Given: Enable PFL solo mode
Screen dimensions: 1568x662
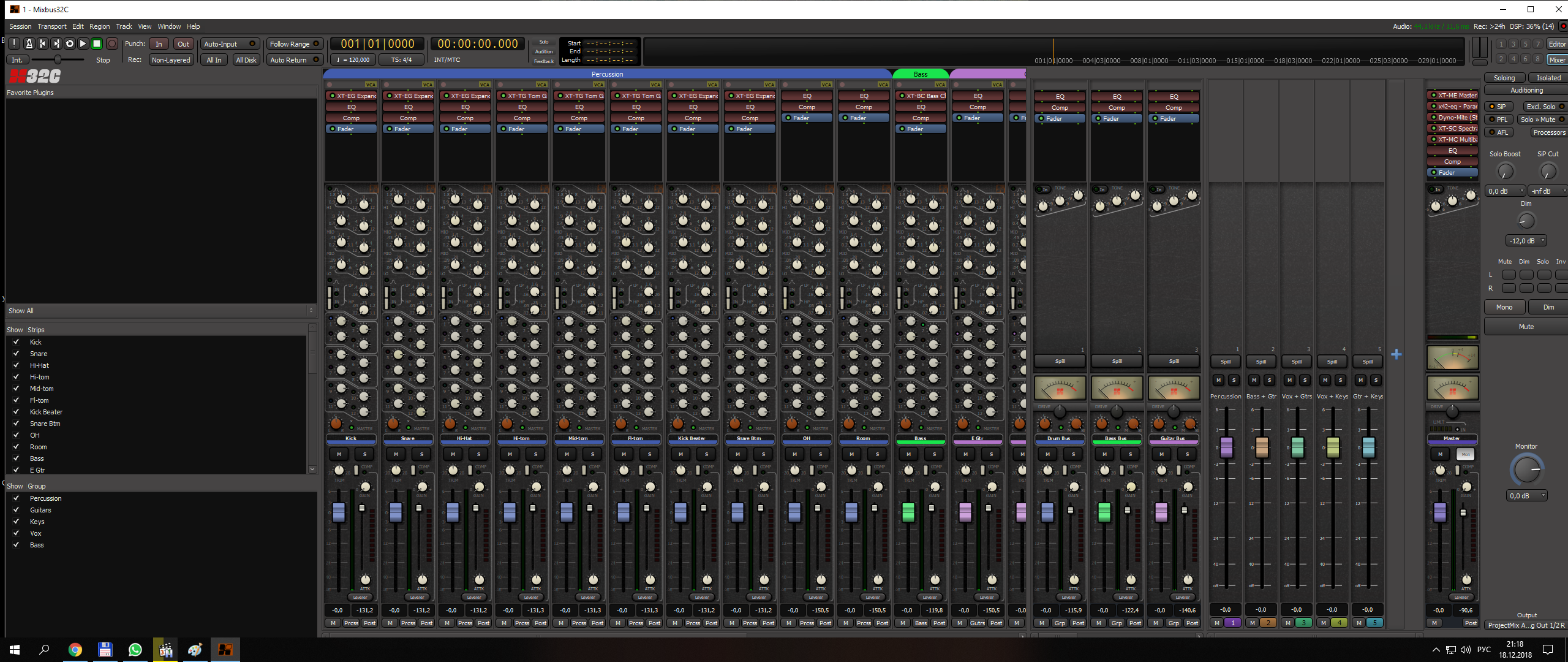Looking at the screenshot, I should [x=1498, y=120].
